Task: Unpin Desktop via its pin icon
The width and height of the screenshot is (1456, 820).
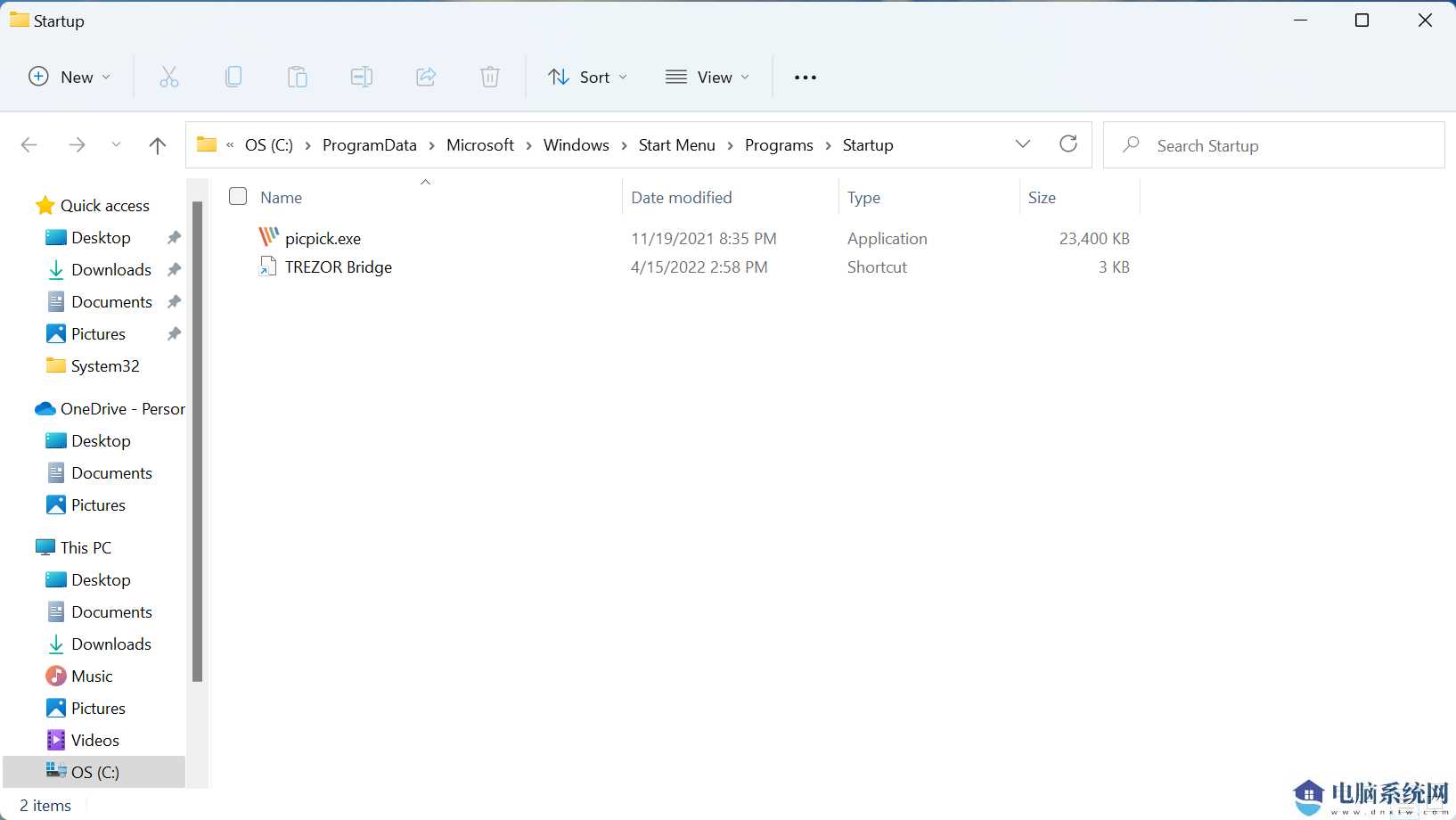Action: tap(175, 238)
